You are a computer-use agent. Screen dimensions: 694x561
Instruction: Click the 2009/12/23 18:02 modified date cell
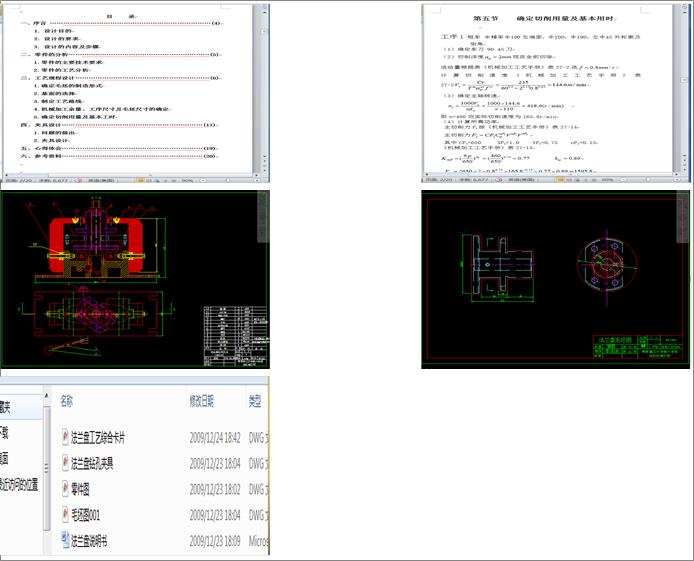pyautogui.click(x=215, y=489)
